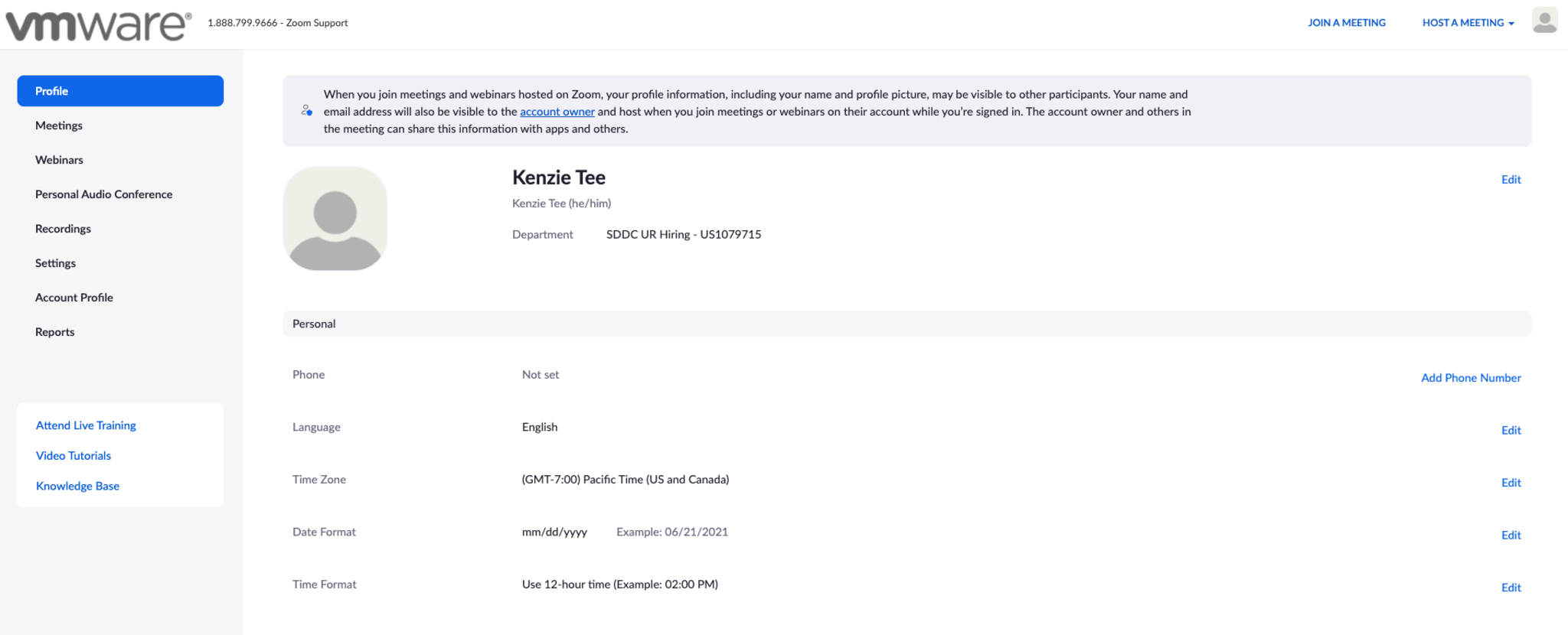
Task: Edit the Time Zone setting
Action: (x=1510, y=483)
